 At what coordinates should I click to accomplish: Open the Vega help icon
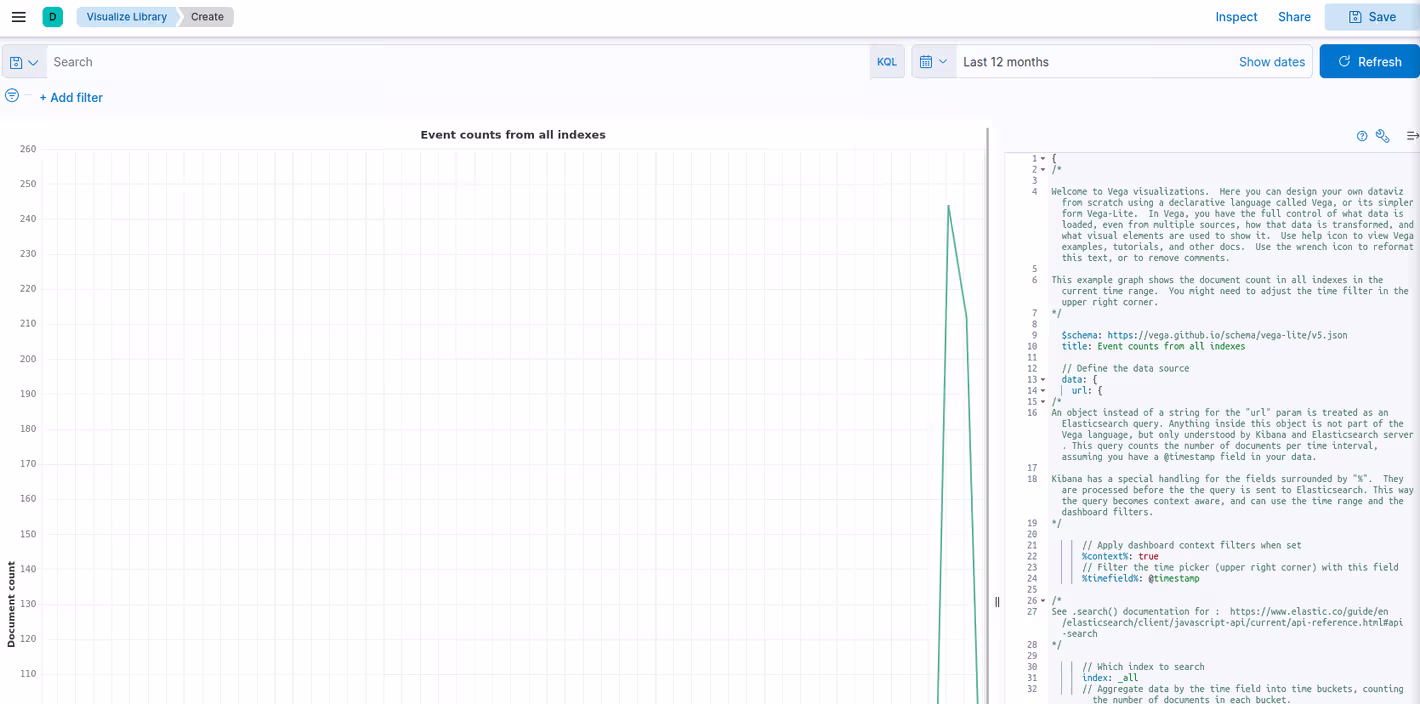[1362, 136]
